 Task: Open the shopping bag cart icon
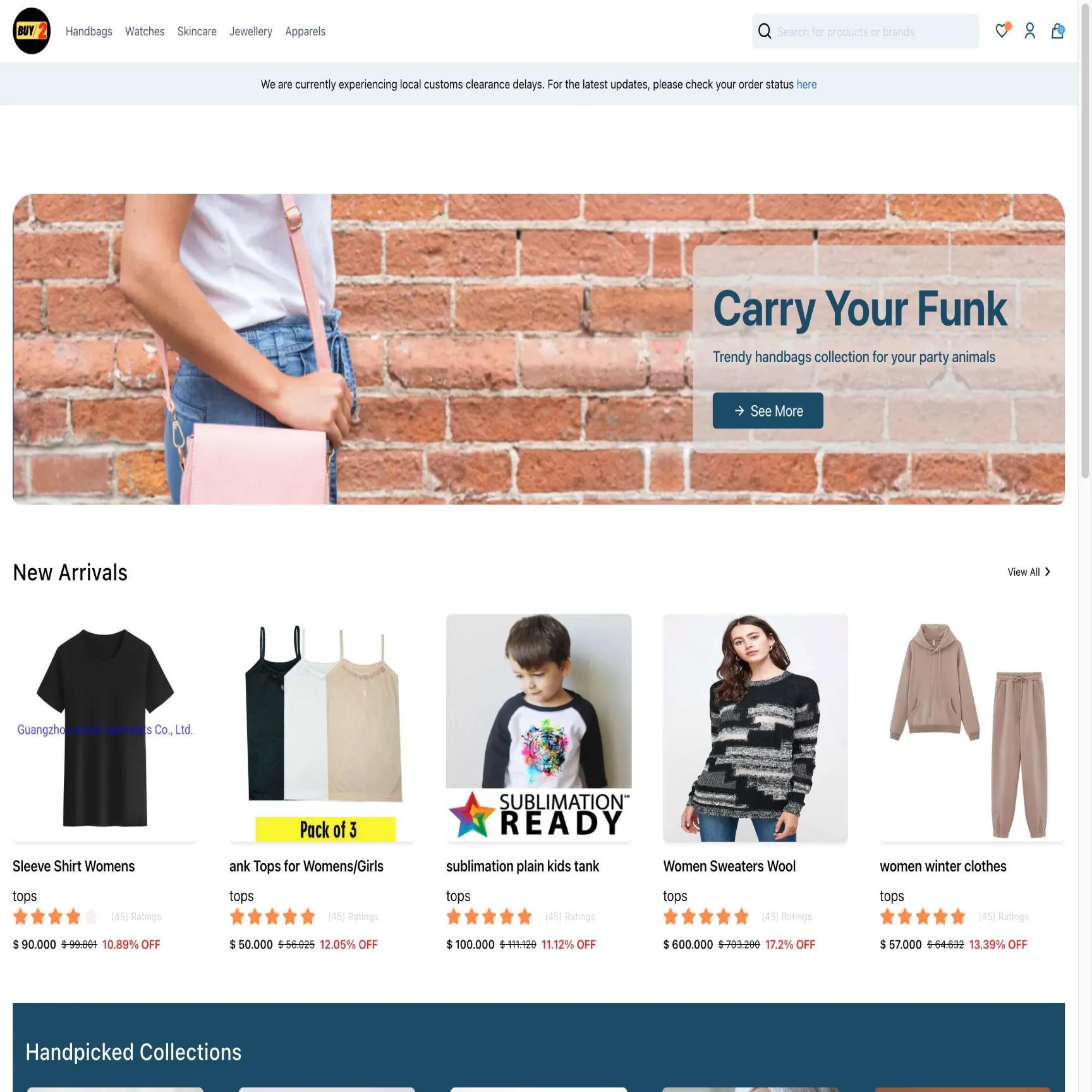coord(1058,31)
